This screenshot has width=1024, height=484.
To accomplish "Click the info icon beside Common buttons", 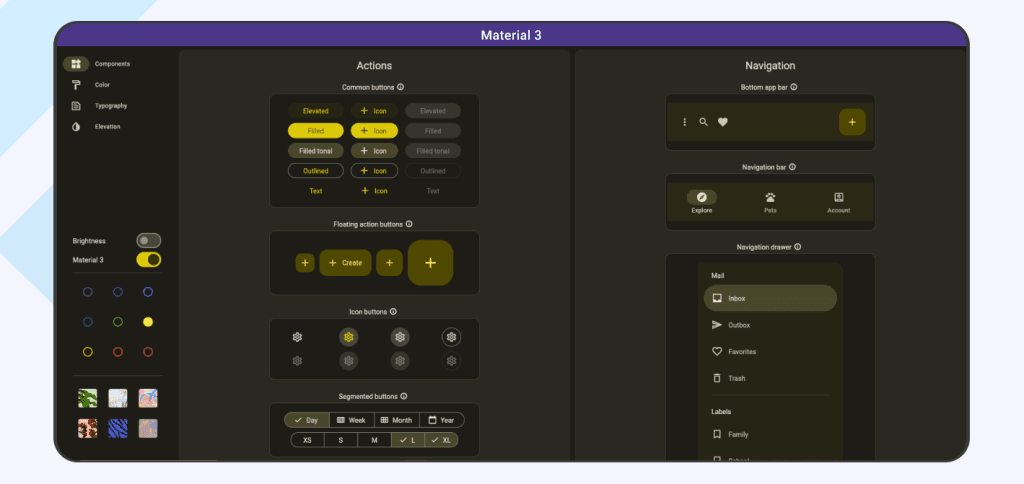I will 400,87.
